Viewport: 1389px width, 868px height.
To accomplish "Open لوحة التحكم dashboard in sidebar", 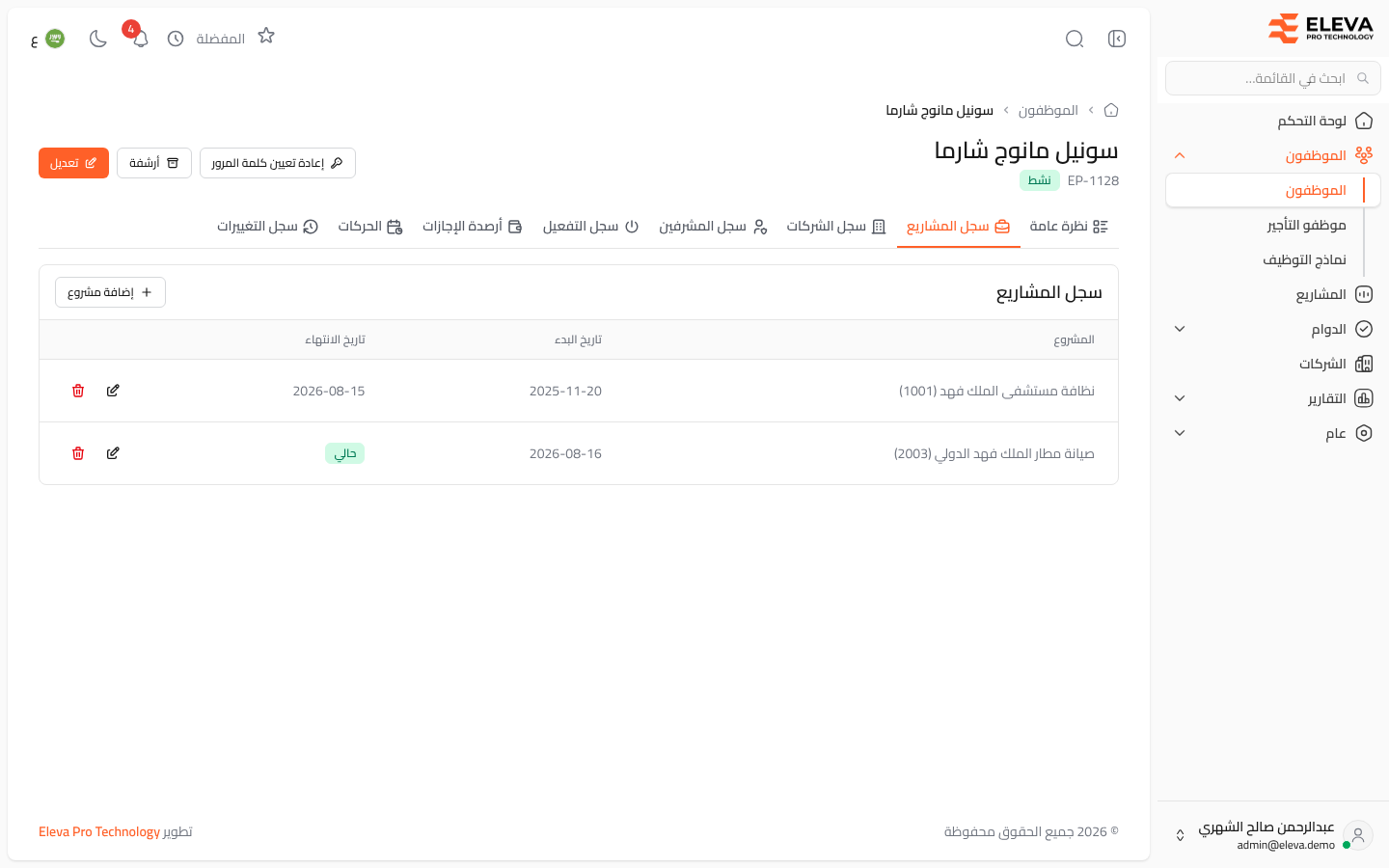I will (x=1273, y=121).
